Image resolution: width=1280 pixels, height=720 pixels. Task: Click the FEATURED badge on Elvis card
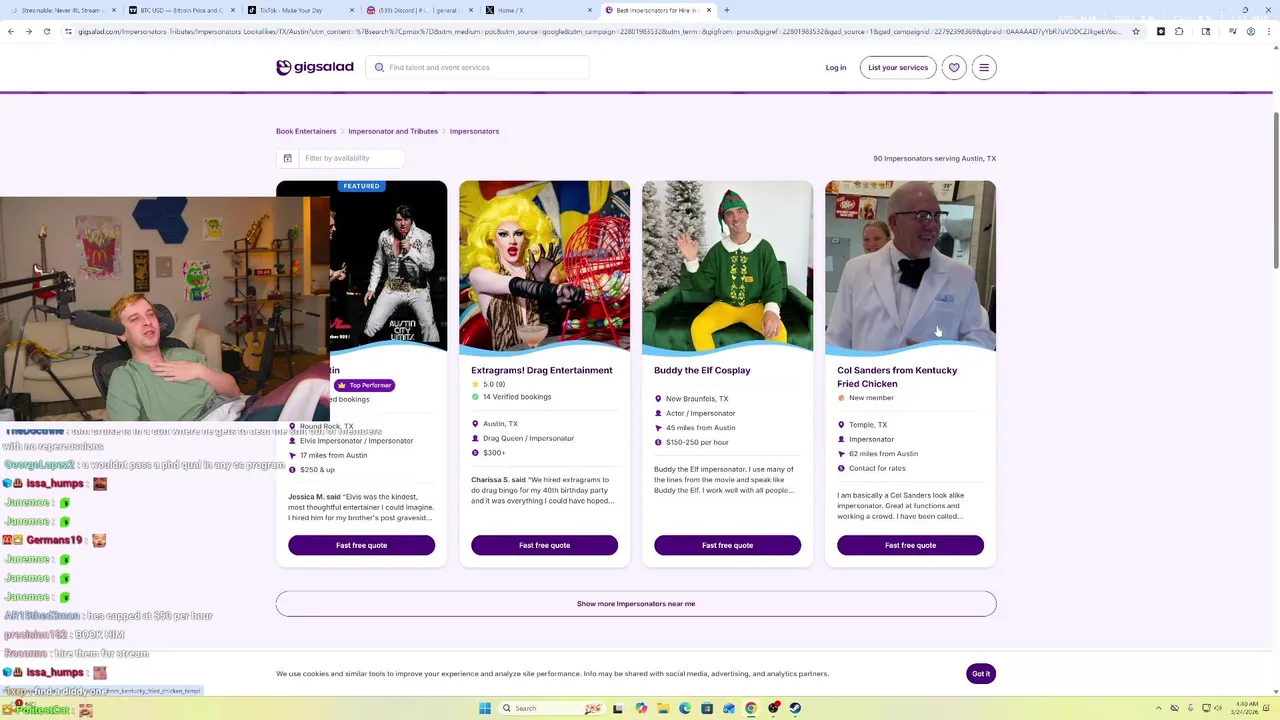361,186
